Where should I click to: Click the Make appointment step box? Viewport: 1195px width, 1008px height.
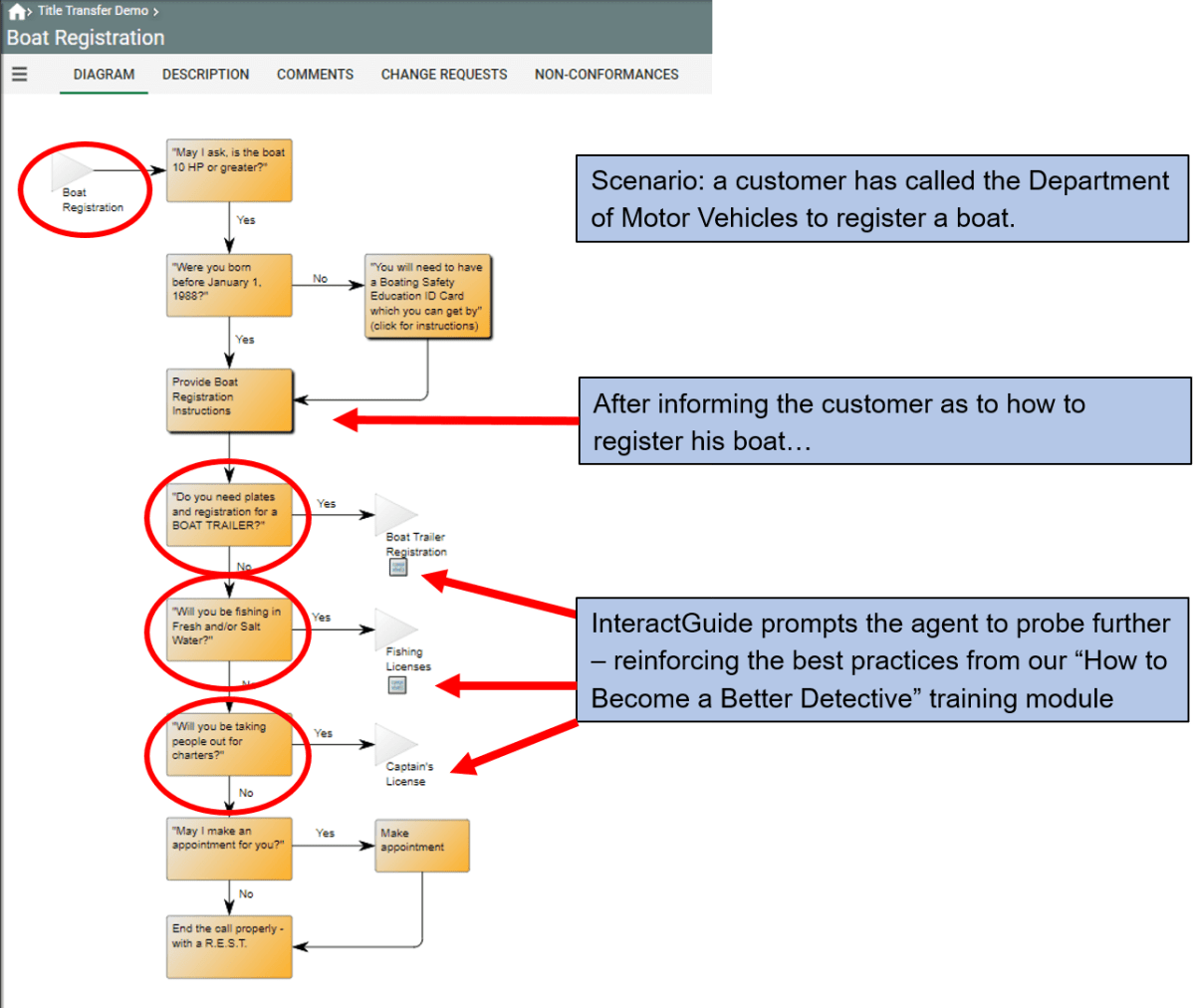tap(421, 845)
